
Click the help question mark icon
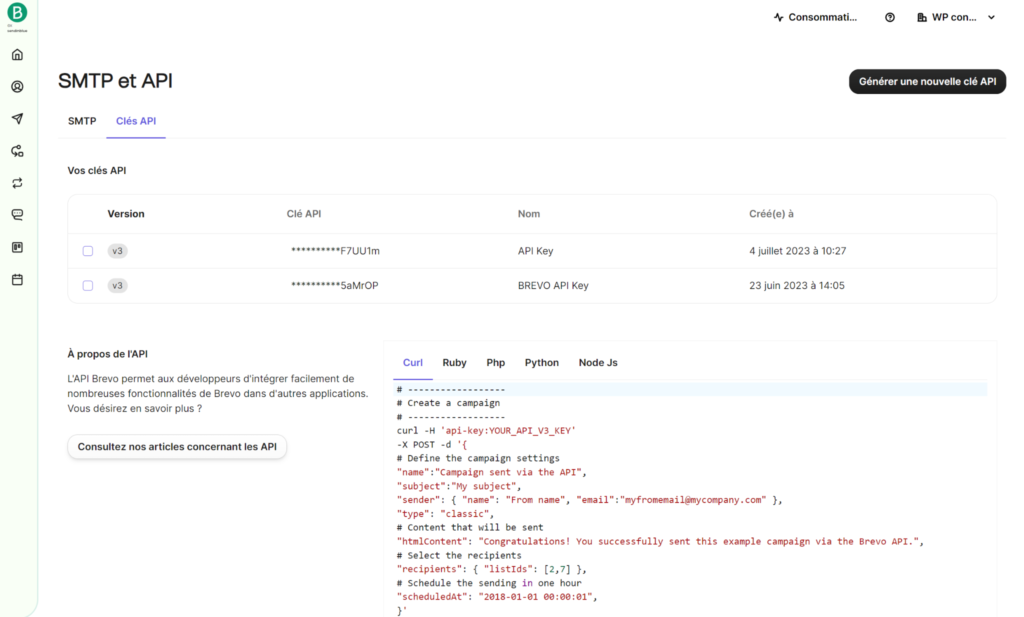(x=889, y=18)
